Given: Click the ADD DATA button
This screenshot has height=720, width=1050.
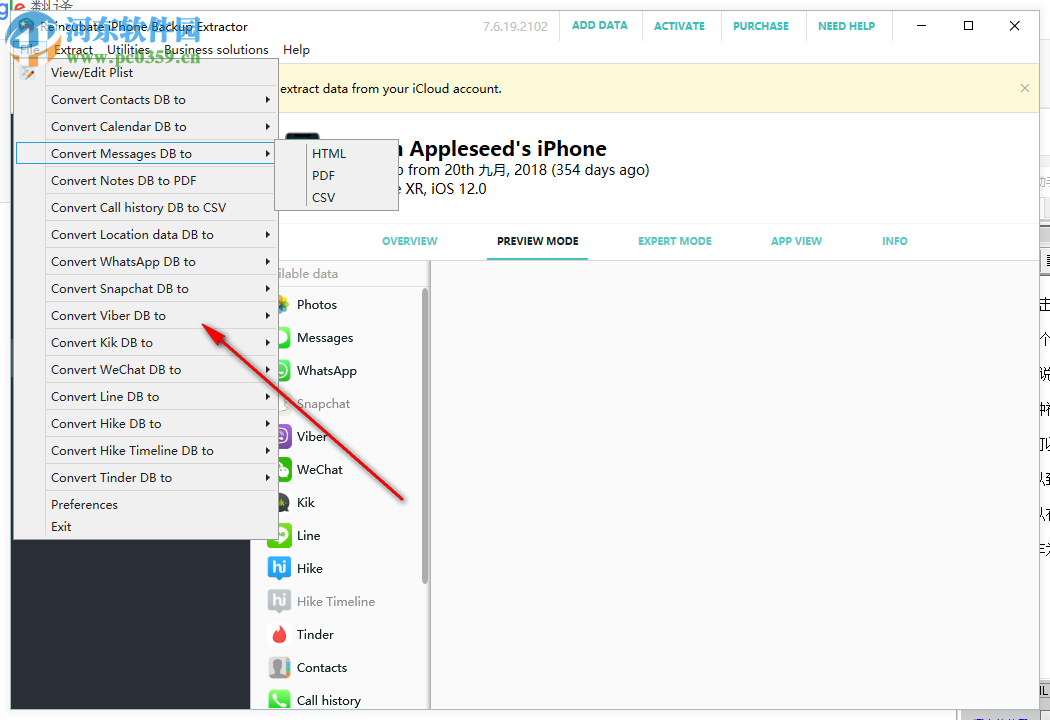Looking at the screenshot, I should click(600, 25).
